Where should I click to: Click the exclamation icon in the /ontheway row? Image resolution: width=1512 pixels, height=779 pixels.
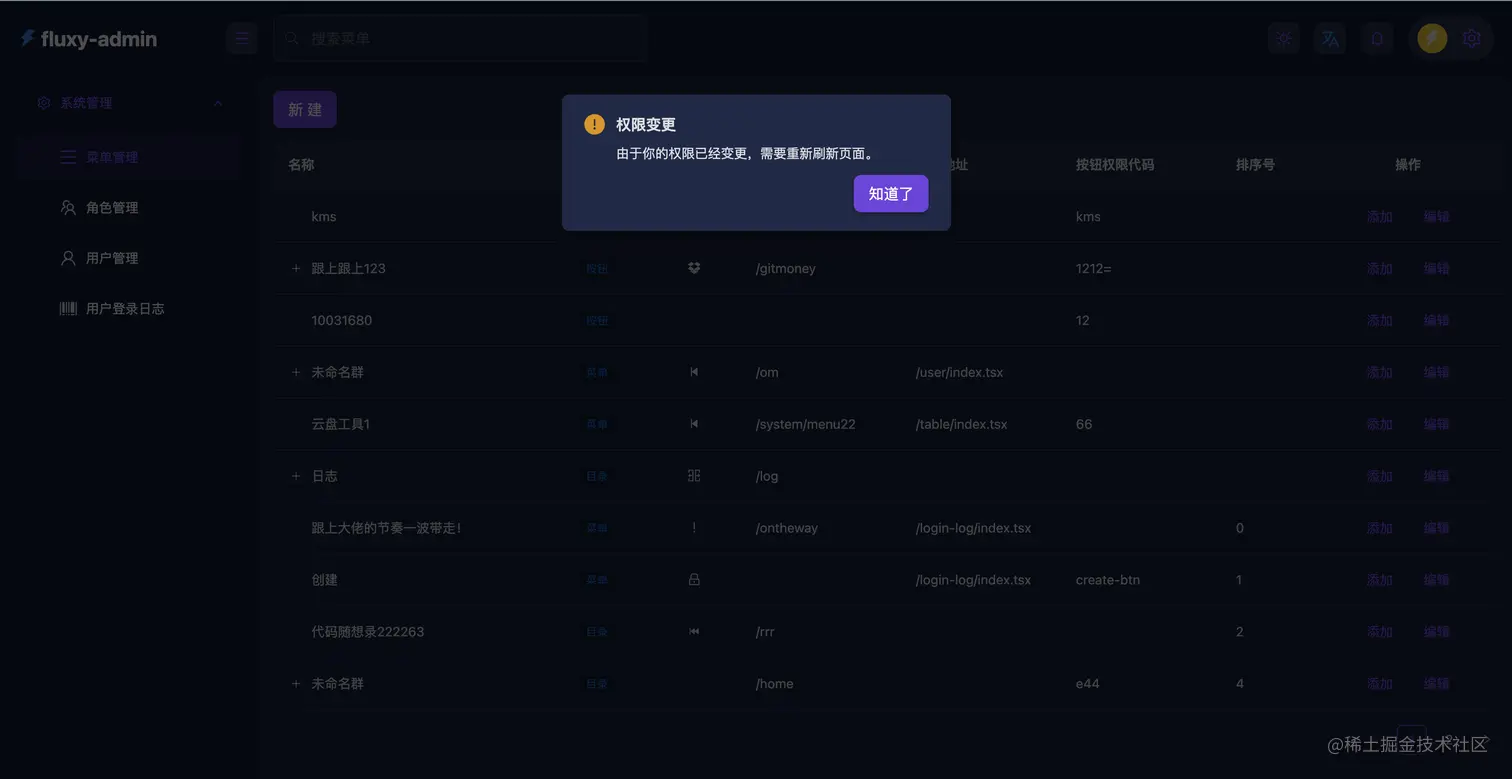tap(694, 528)
